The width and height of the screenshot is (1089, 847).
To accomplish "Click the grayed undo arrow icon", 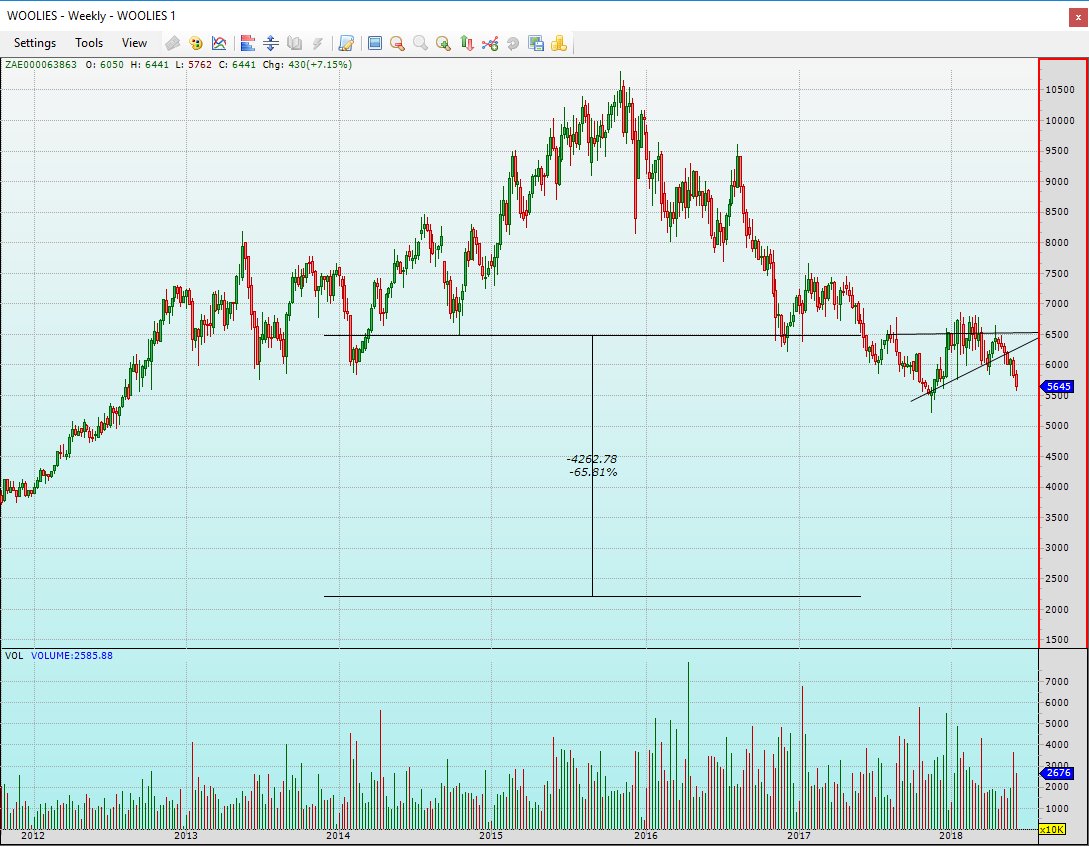I will click(x=513, y=44).
